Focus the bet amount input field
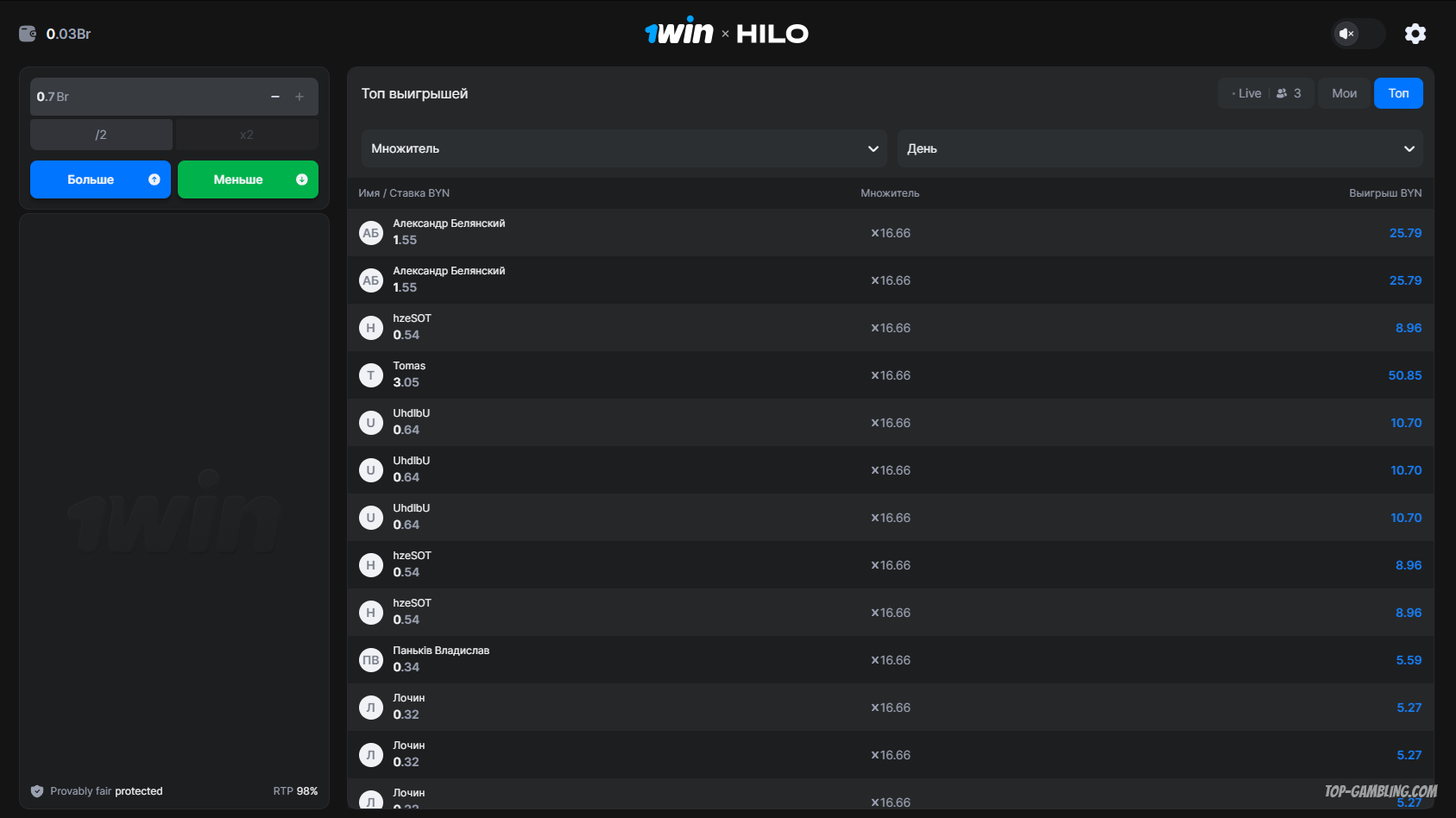This screenshot has width=1456, height=818. (x=147, y=97)
